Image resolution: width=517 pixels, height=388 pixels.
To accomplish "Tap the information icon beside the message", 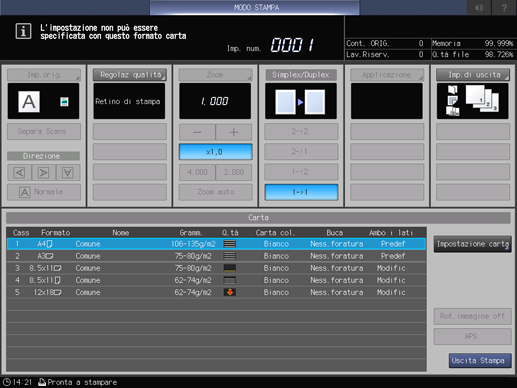I will (23, 31).
